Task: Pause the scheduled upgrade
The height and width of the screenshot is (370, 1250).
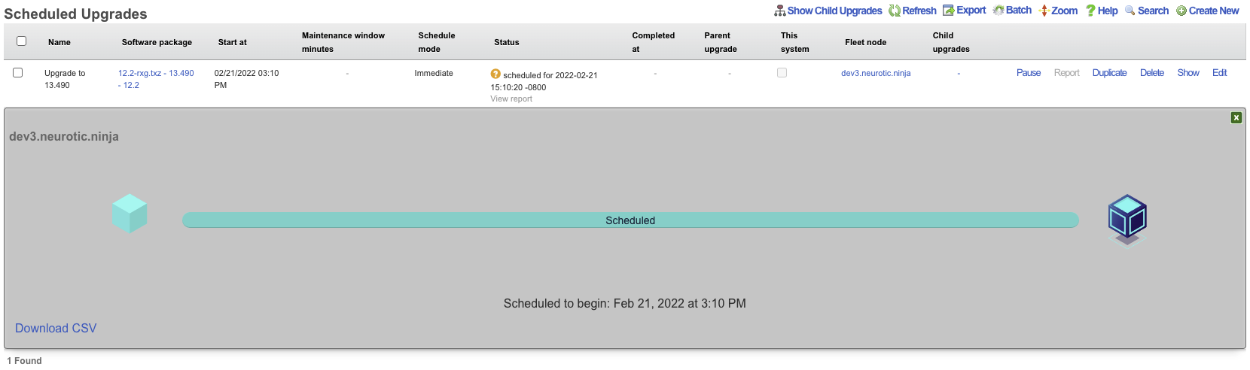Action: point(1029,73)
